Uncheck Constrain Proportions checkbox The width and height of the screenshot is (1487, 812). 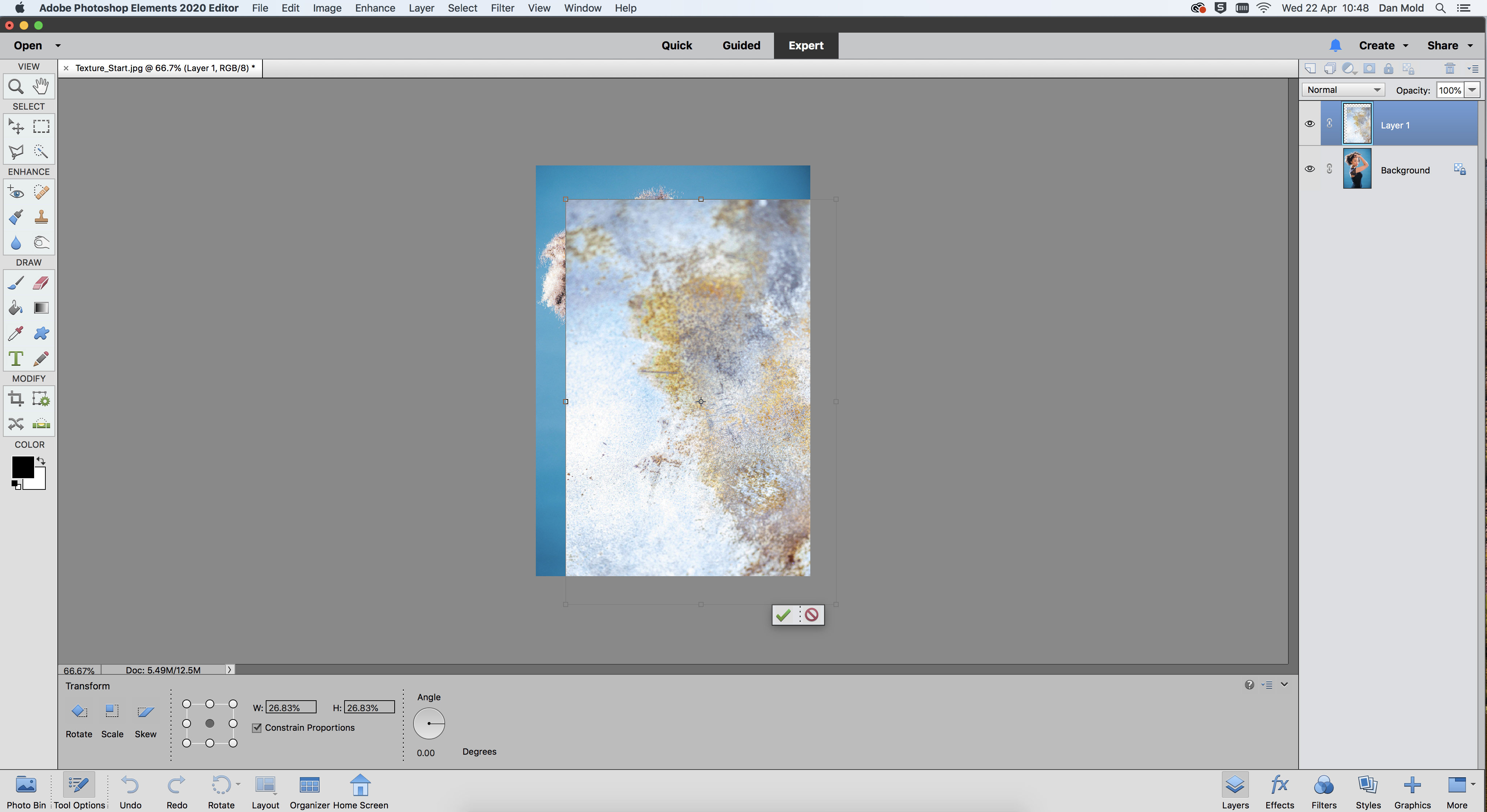(257, 728)
